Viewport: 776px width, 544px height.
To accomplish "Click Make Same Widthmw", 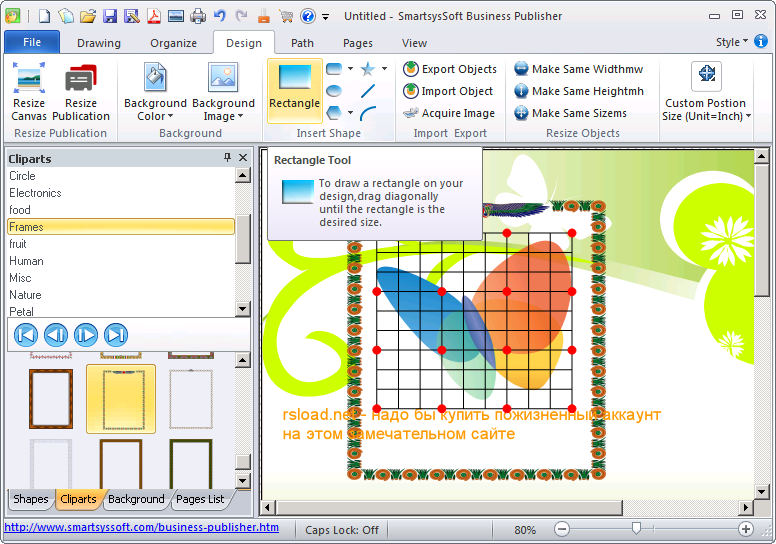I will click(579, 69).
